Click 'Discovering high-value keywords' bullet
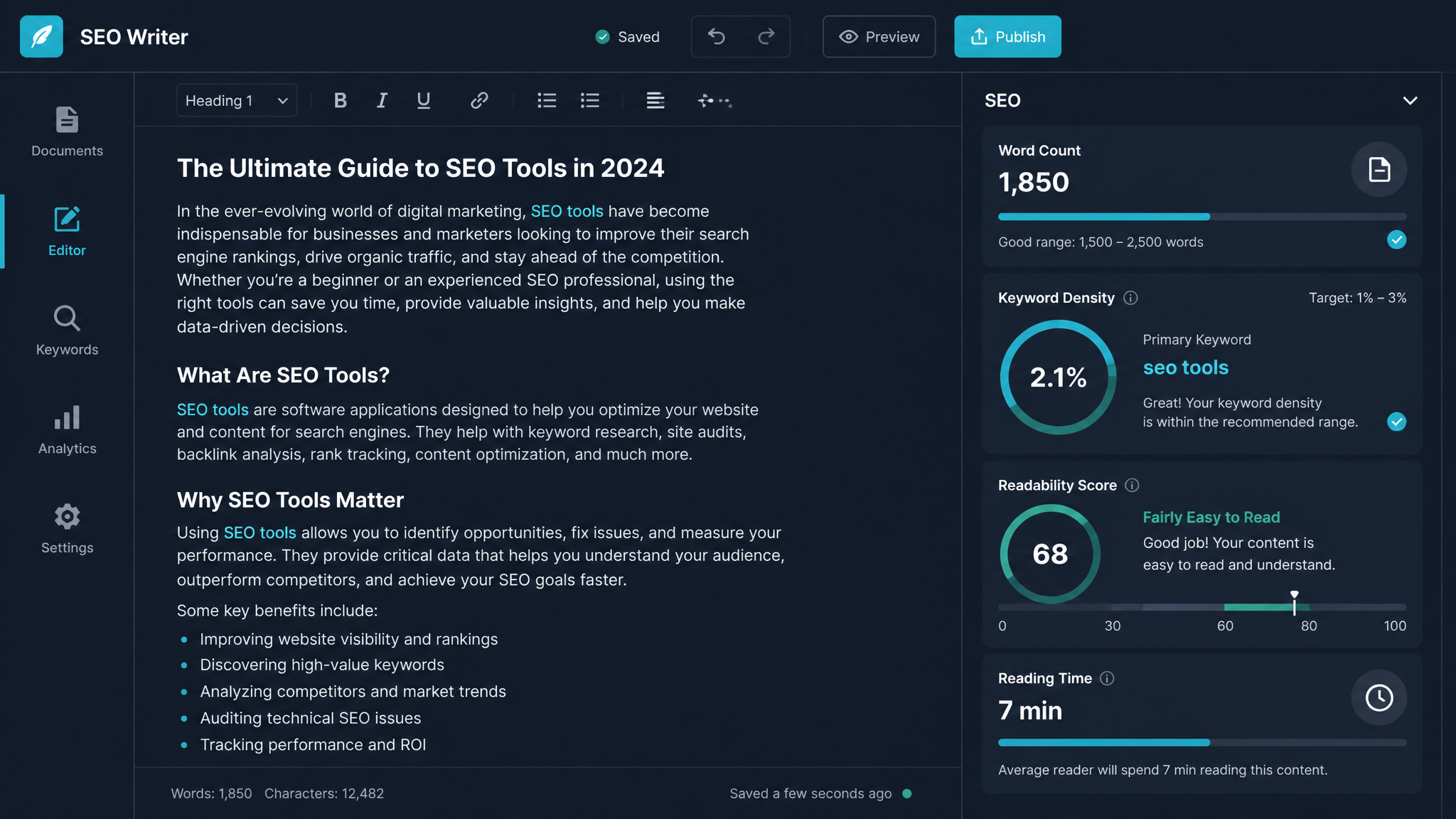The image size is (1456, 819). [x=321, y=665]
